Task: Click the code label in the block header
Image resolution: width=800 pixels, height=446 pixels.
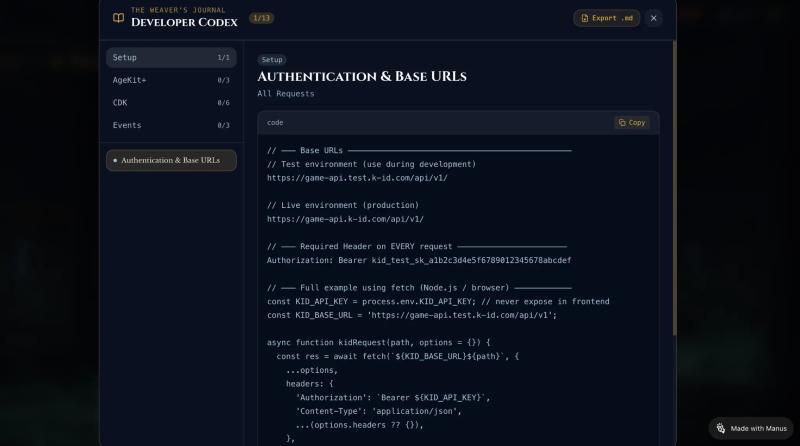Action: coord(275,122)
